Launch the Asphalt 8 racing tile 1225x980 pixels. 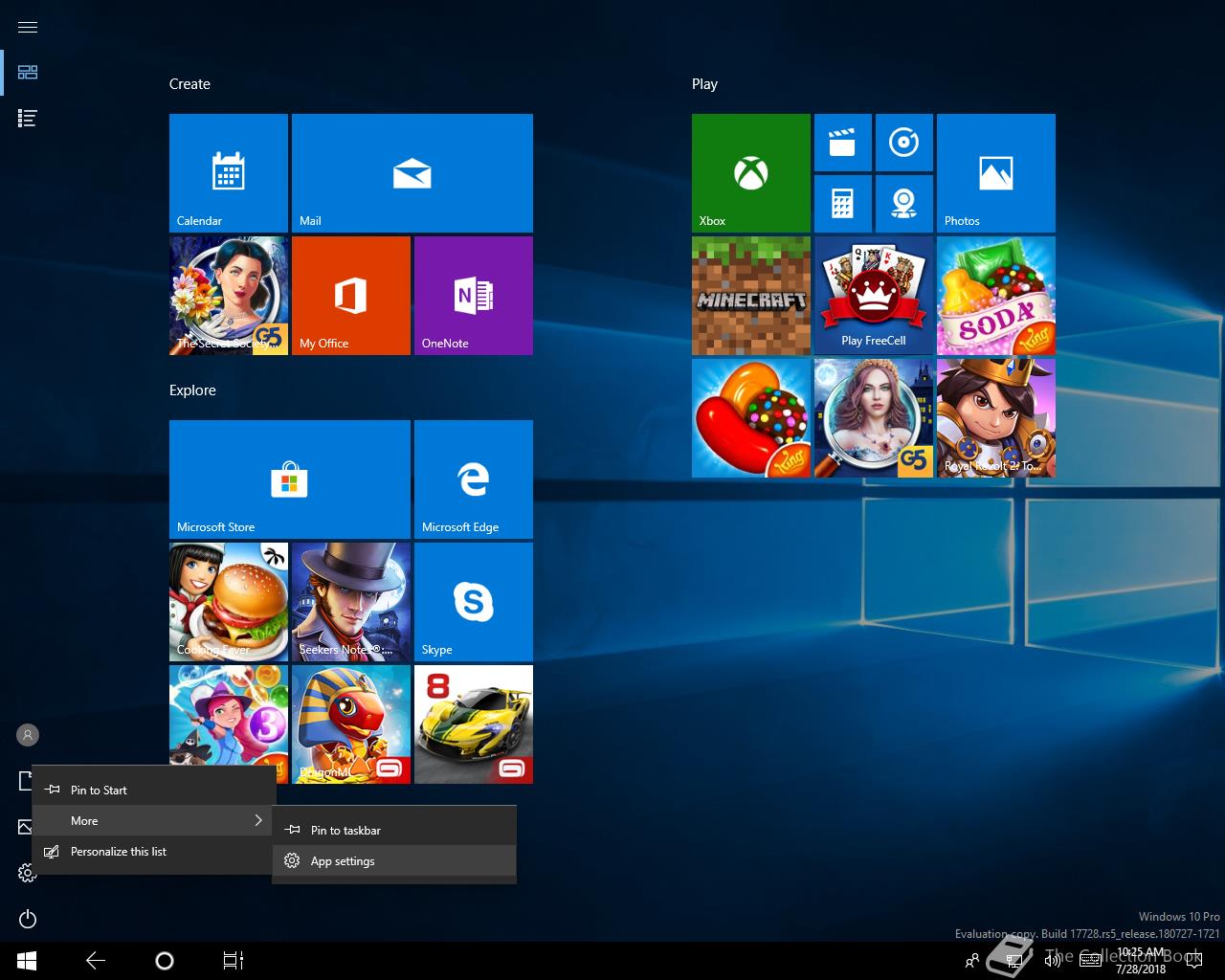click(474, 724)
